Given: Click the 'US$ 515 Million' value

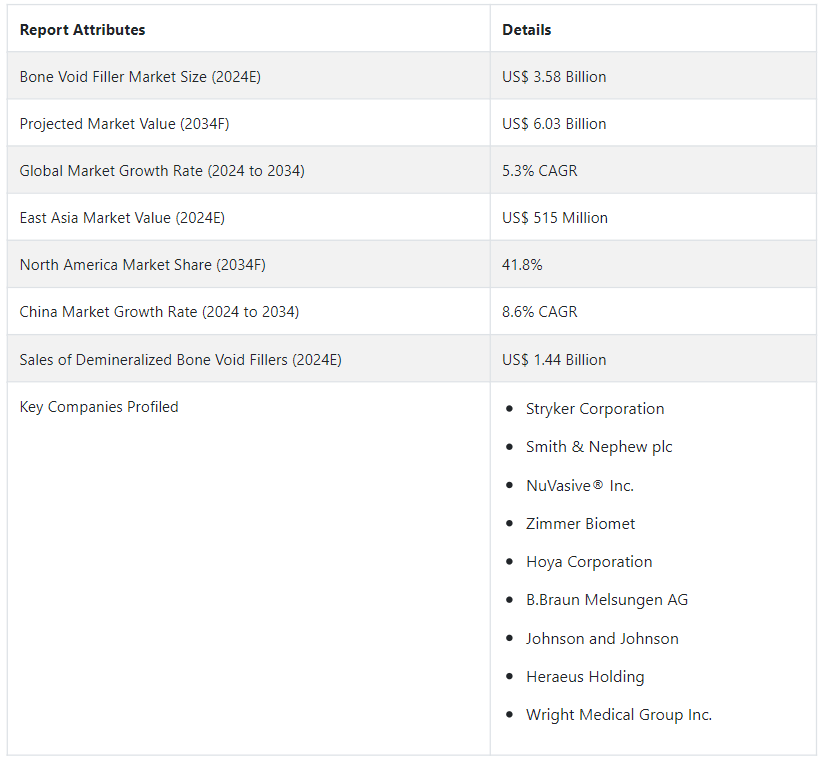Looking at the screenshot, I should point(555,218).
